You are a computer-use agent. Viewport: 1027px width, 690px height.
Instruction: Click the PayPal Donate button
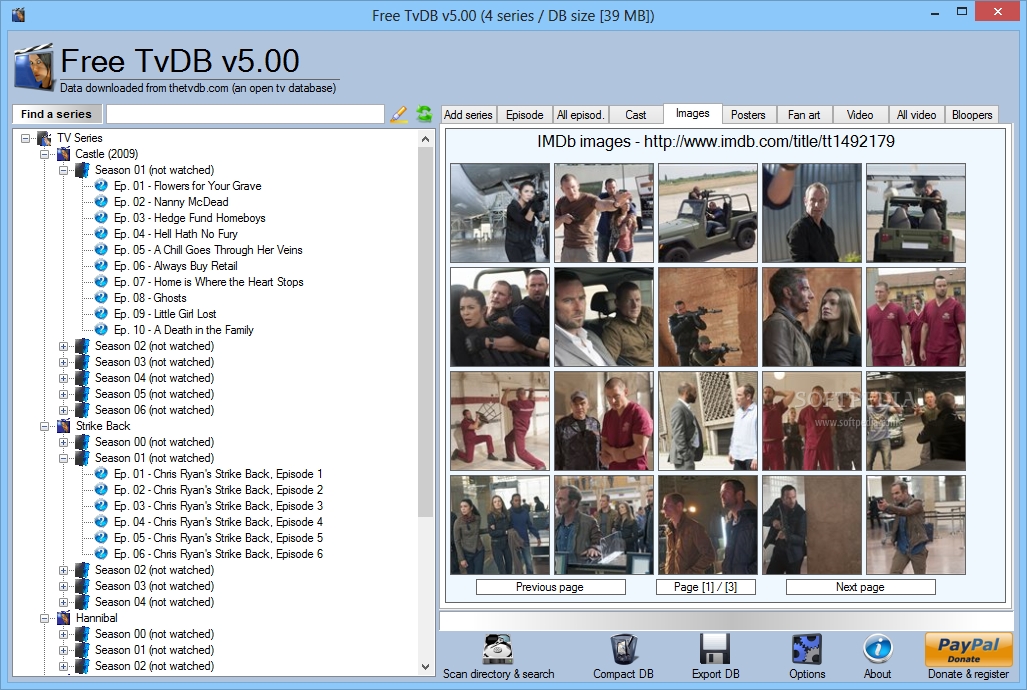(968, 649)
